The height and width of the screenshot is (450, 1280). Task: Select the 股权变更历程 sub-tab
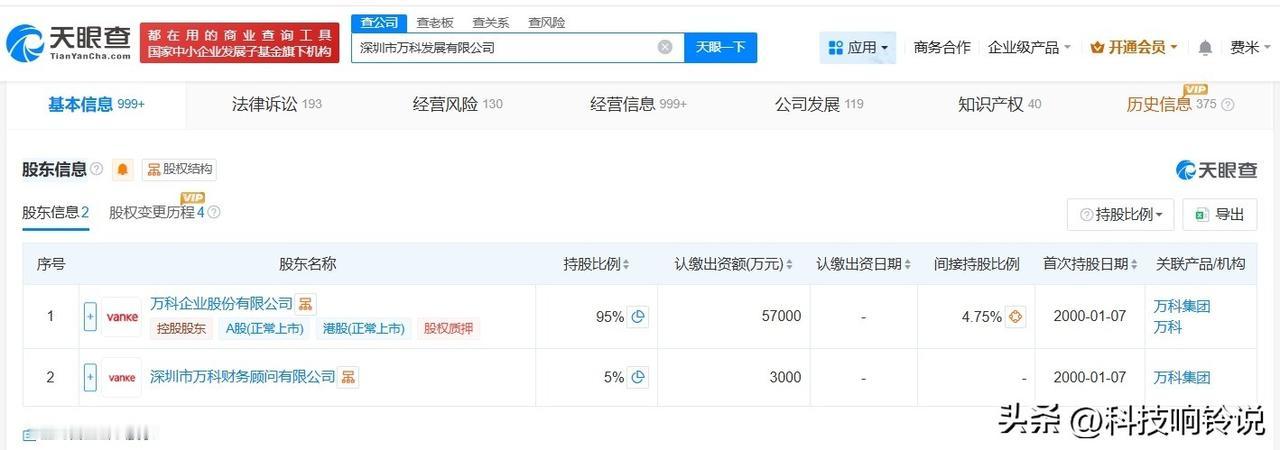click(x=157, y=212)
